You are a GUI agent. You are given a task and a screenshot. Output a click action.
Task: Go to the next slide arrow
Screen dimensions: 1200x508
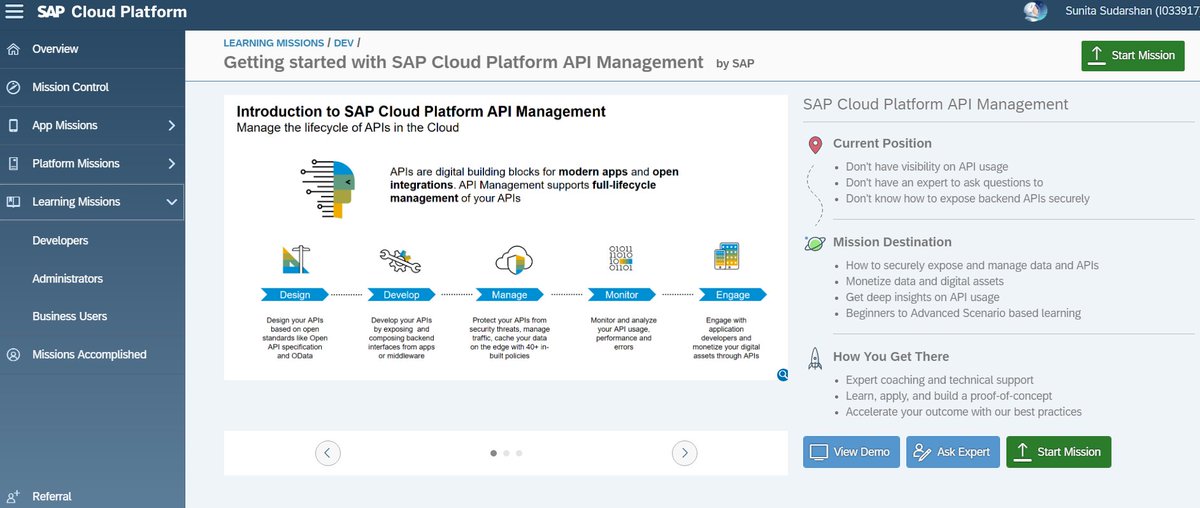pos(684,453)
